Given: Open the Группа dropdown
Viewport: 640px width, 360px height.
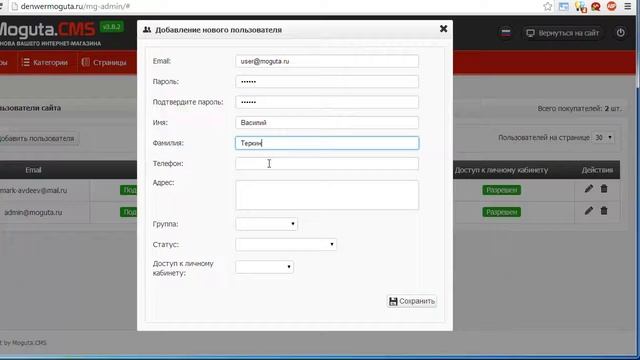Looking at the screenshot, I should (266, 224).
